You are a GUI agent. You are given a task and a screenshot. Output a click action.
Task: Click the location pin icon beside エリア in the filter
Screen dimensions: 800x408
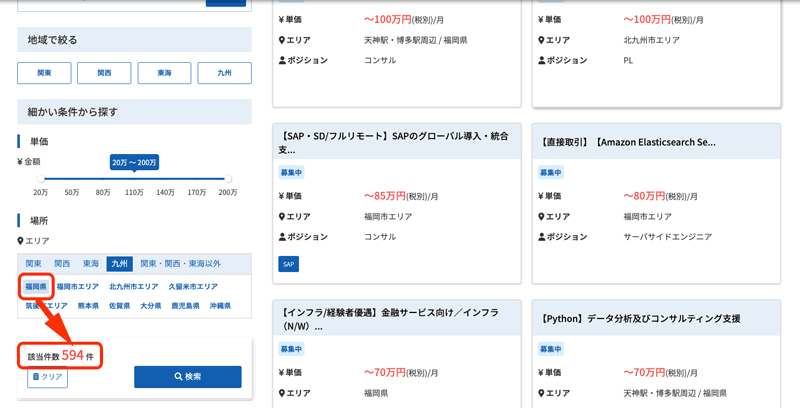tap(20, 241)
